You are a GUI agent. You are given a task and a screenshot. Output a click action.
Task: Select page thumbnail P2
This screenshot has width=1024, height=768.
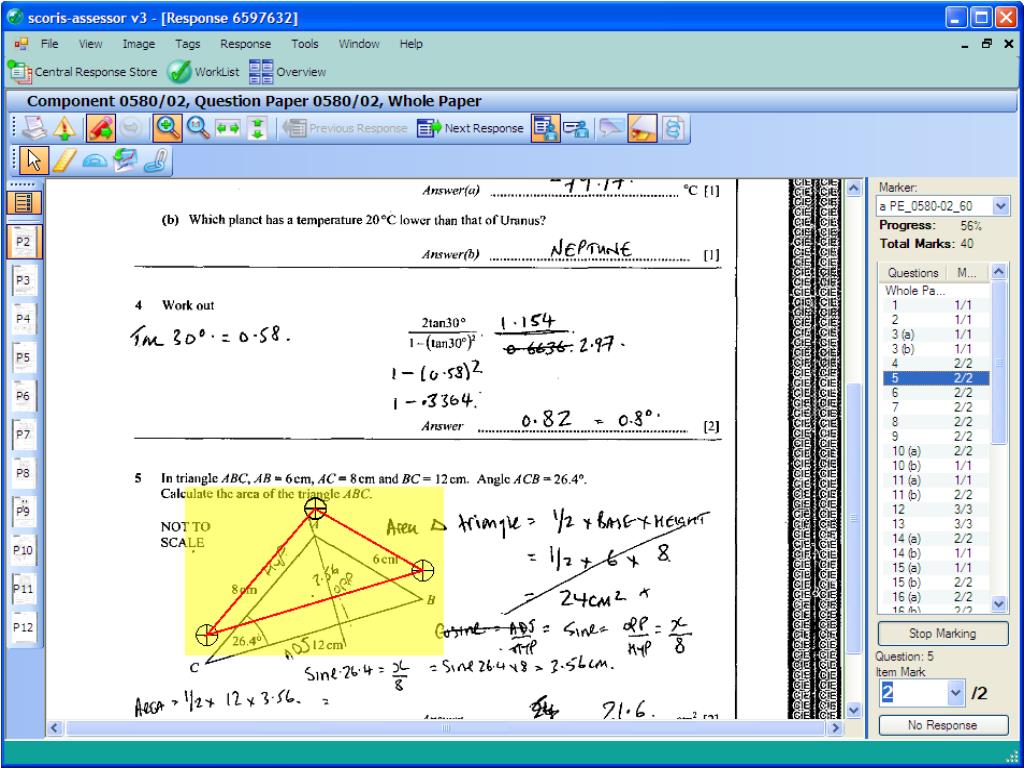point(24,242)
